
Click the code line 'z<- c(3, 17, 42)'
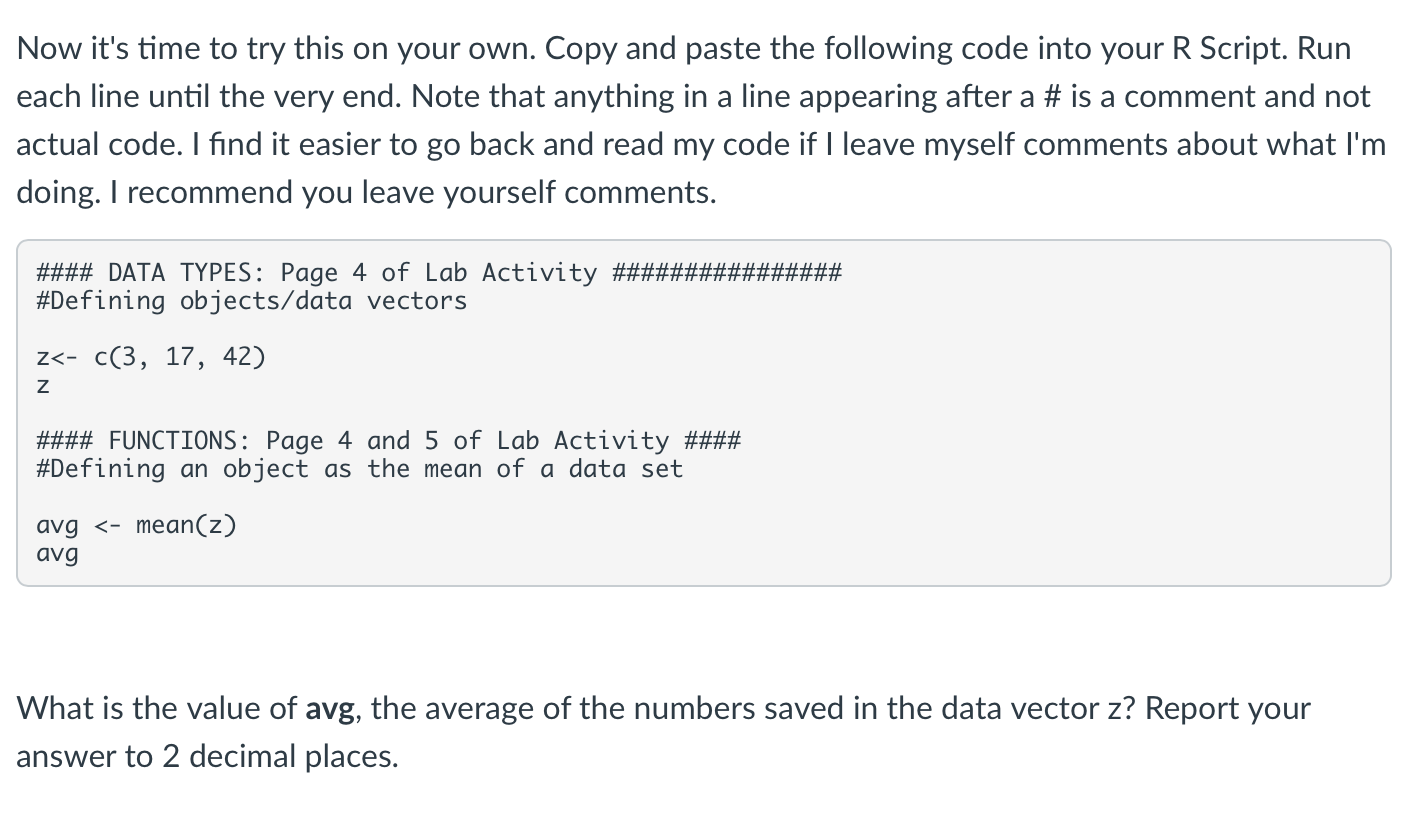(x=151, y=357)
